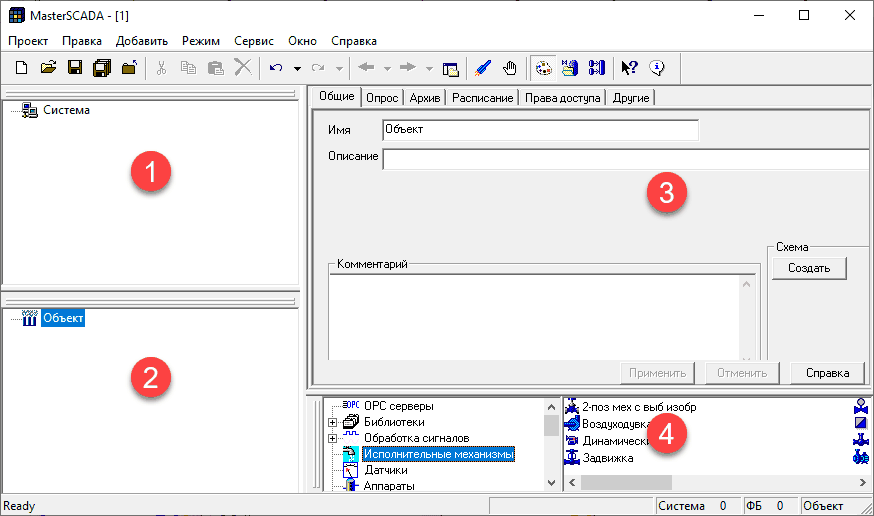Open the Redo history dropdown arrow
The width and height of the screenshot is (874, 516).
339,69
